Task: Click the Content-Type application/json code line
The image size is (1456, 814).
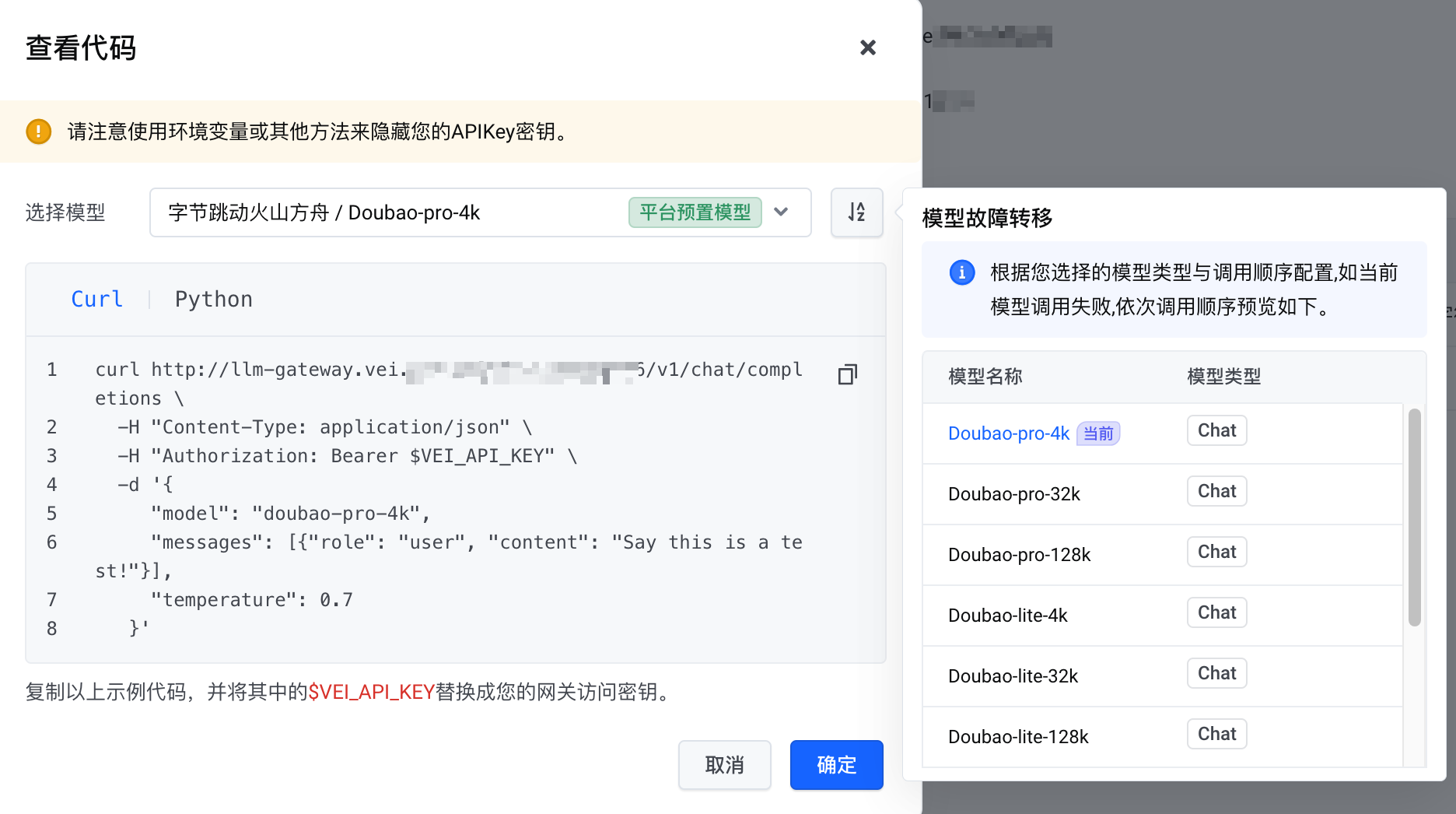Action: [x=325, y=427]
